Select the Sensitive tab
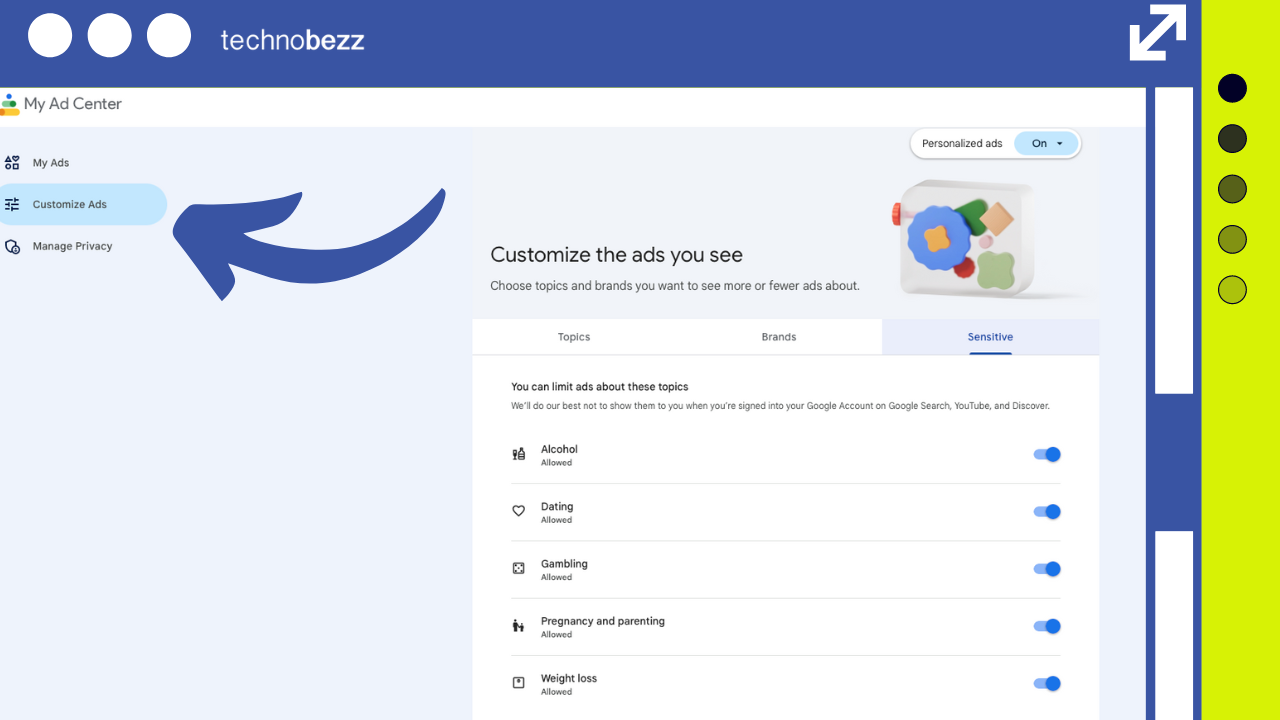 coord(990,337)
